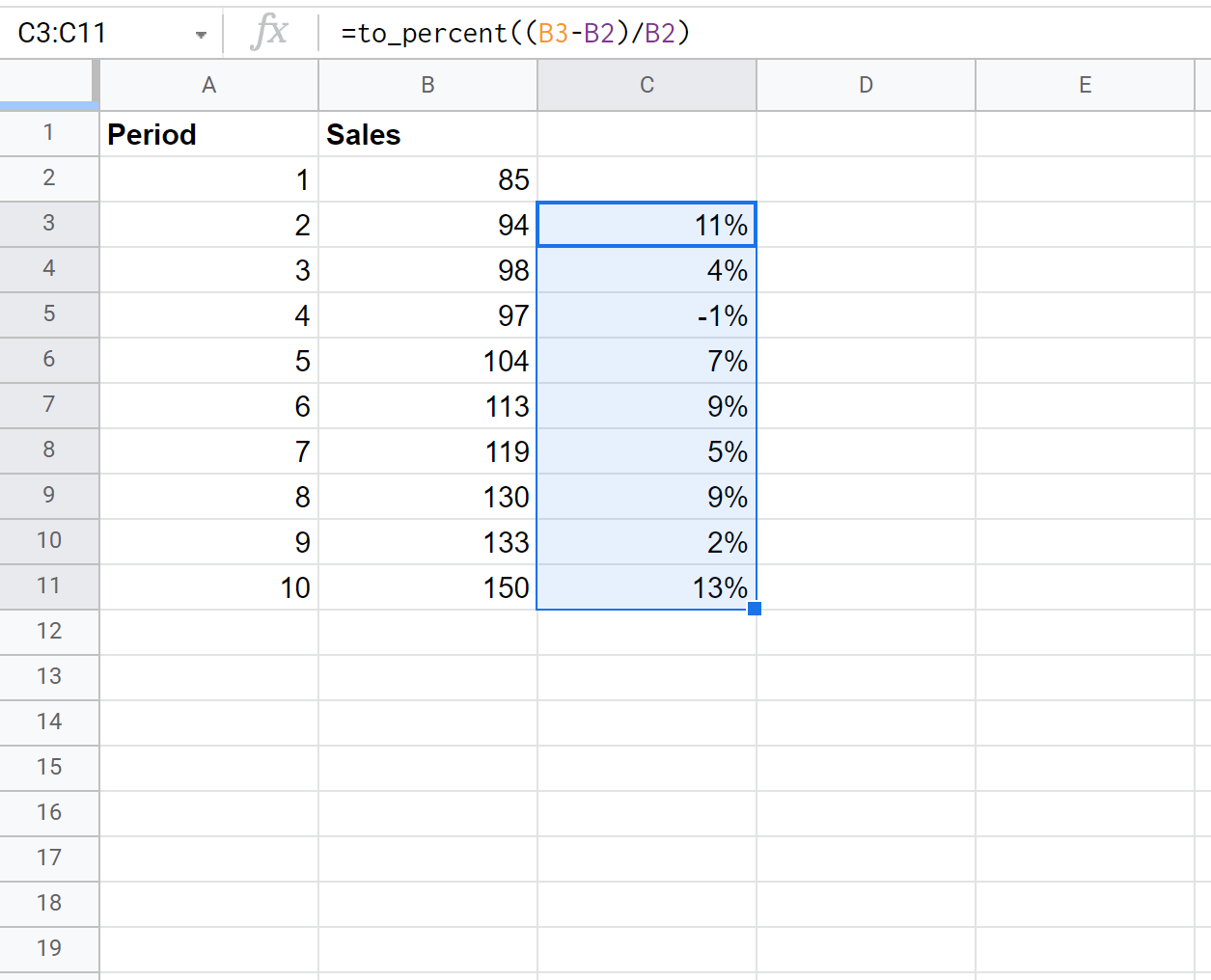Select row 1 header

tap(48, 133)
